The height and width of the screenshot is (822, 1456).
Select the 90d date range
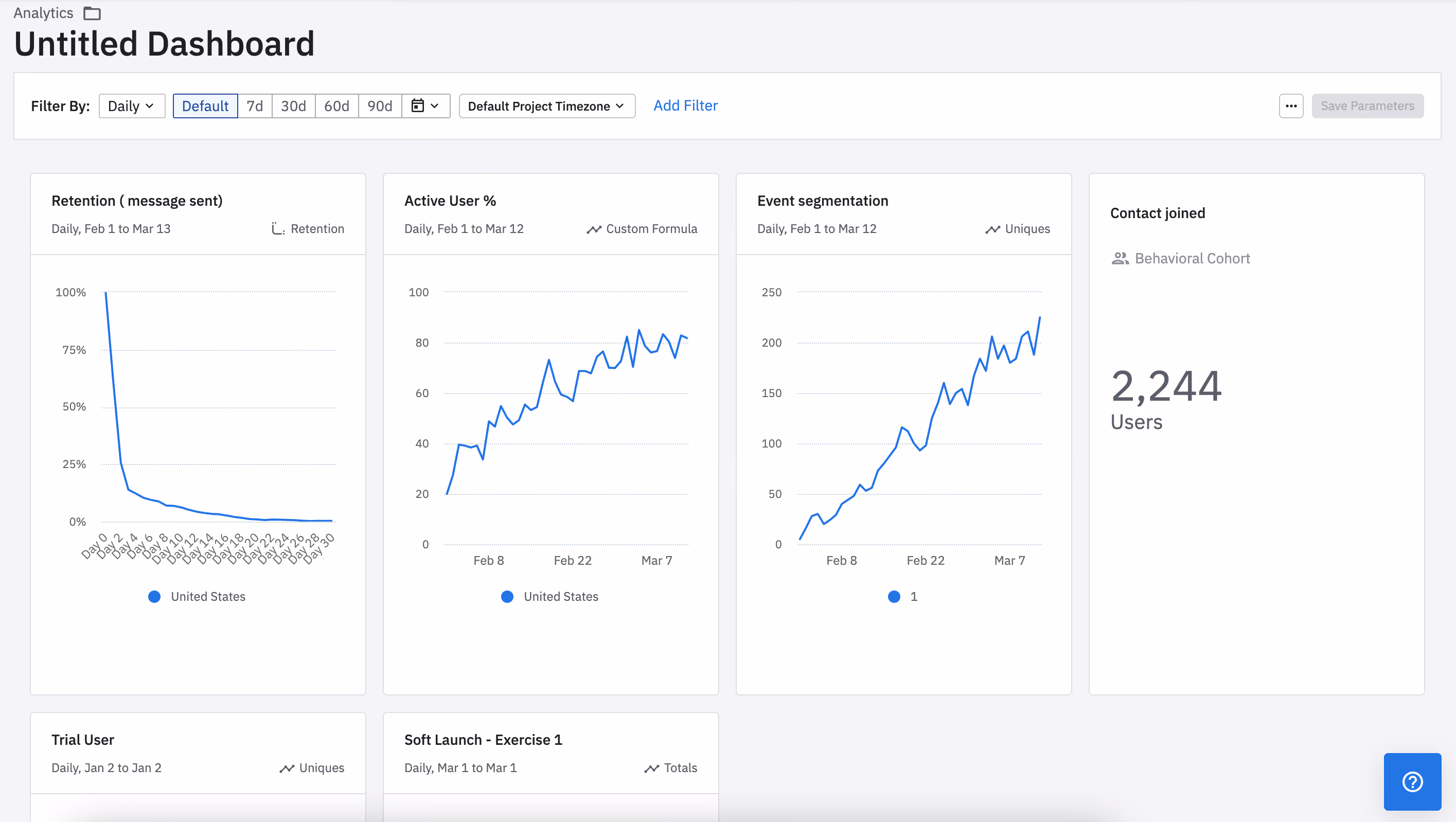coord(380,105)
